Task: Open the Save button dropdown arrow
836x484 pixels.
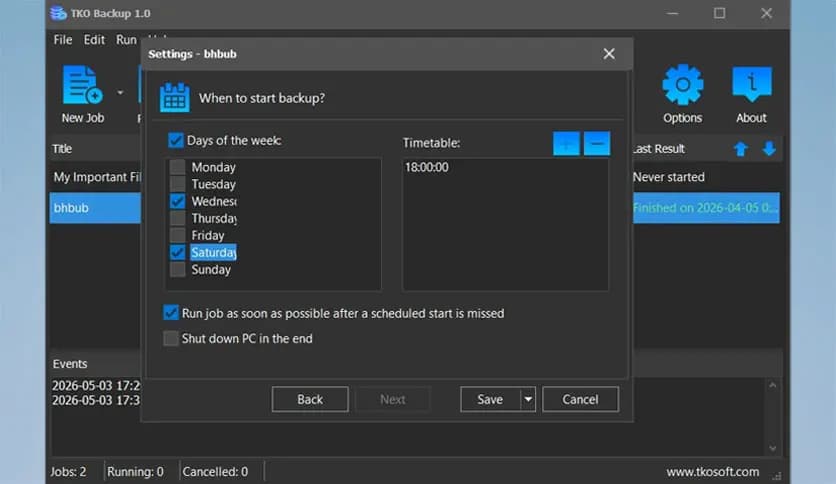Action: click(x=528, y=399)
